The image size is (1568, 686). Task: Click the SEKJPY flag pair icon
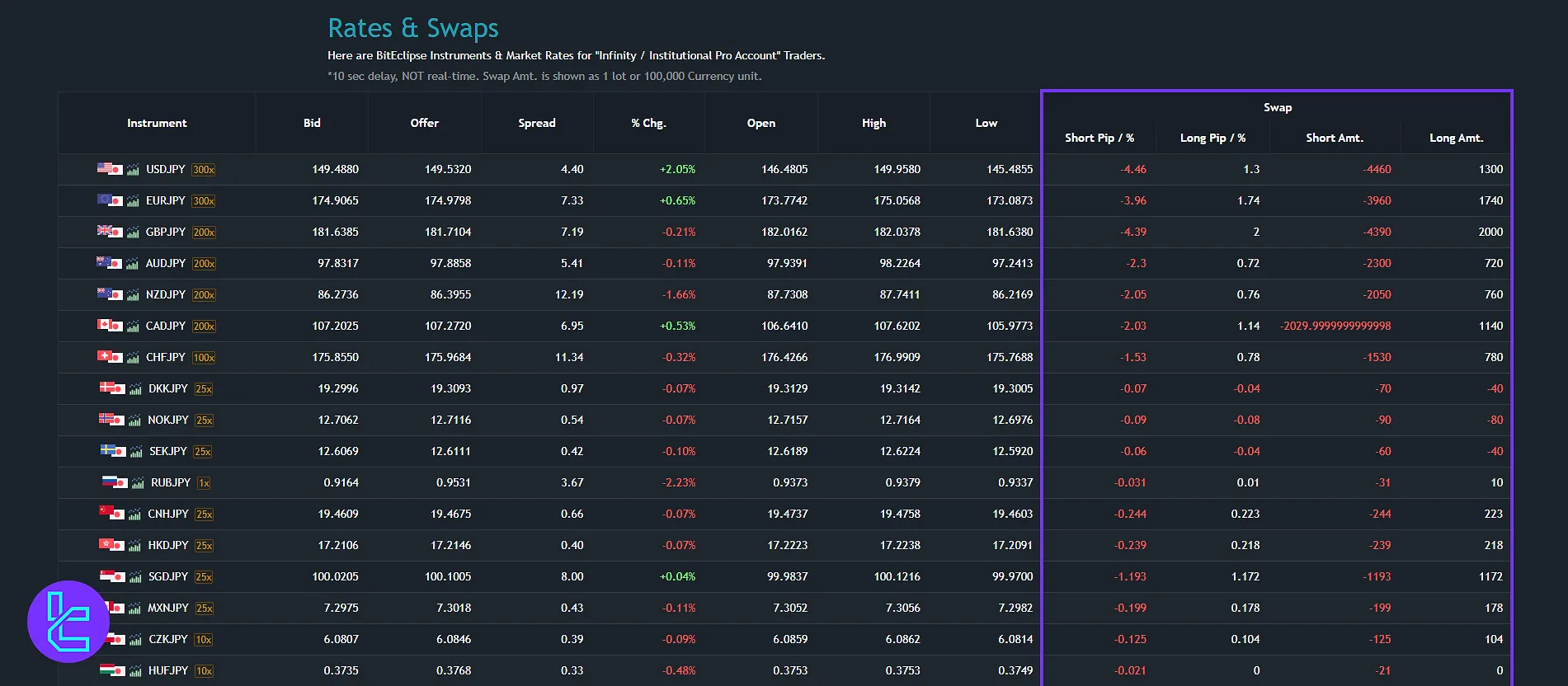112,451
